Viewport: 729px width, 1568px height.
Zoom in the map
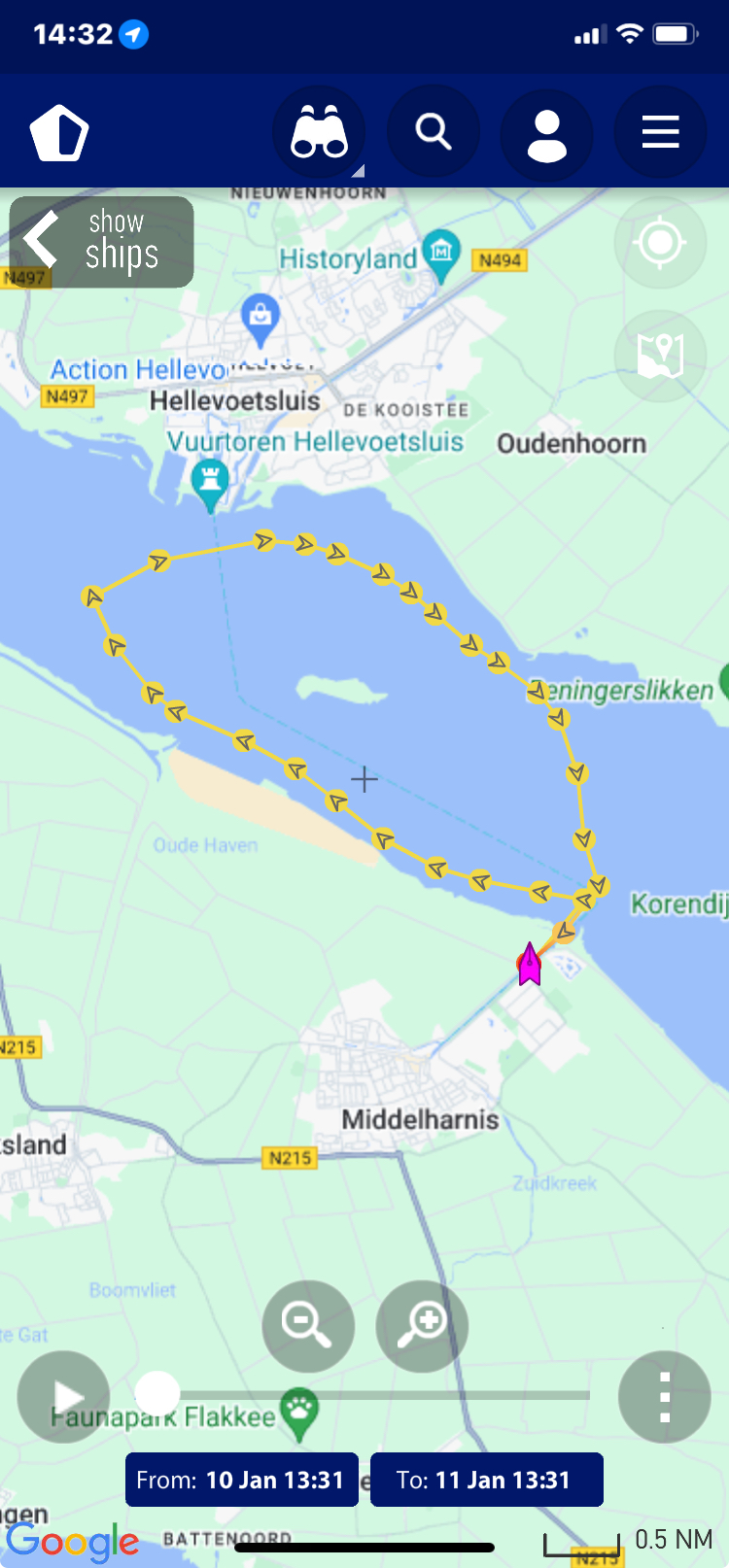pos(422,1326)
